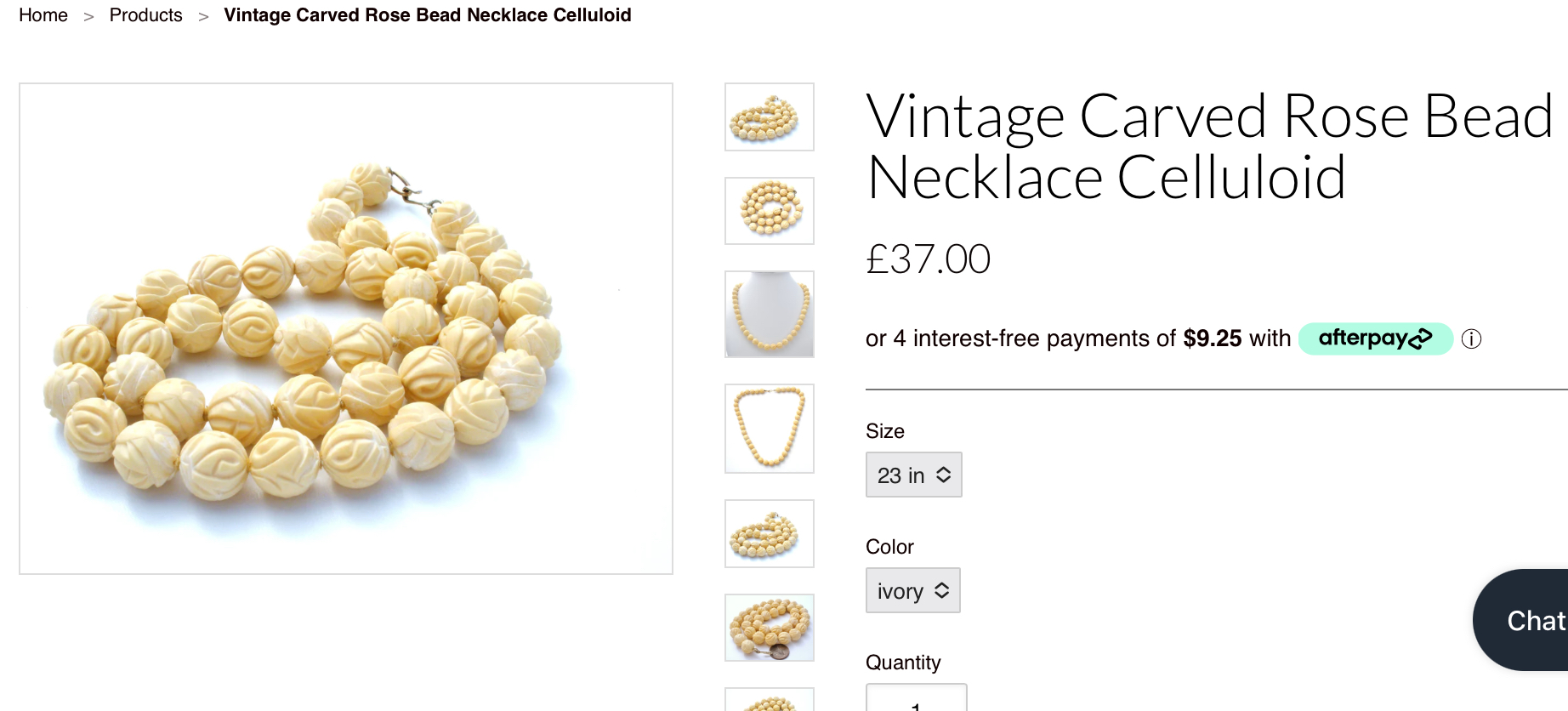The width and height of the screenshot is (1568, 711).
Task: Click the Afterpay logo badge
Action: [x=1374, y=338]
